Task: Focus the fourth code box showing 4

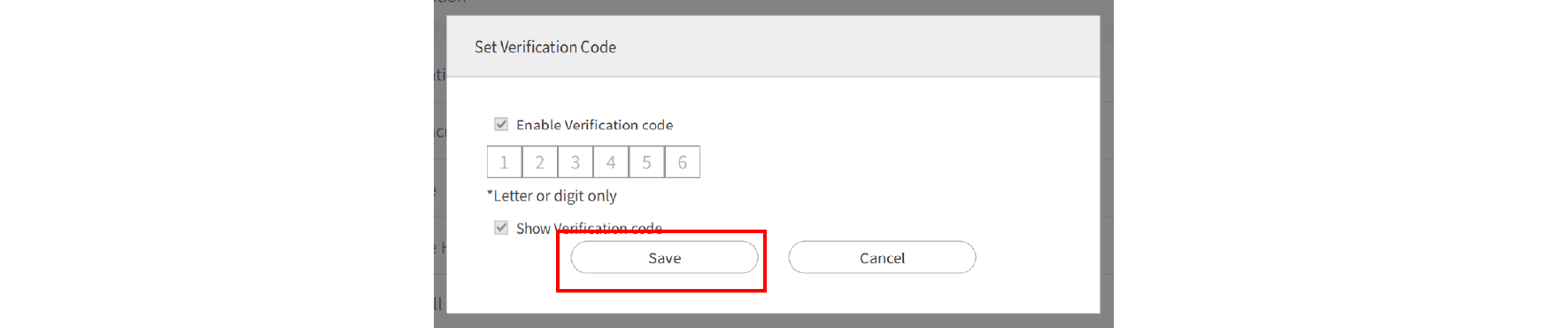Action: pos(611,162)
